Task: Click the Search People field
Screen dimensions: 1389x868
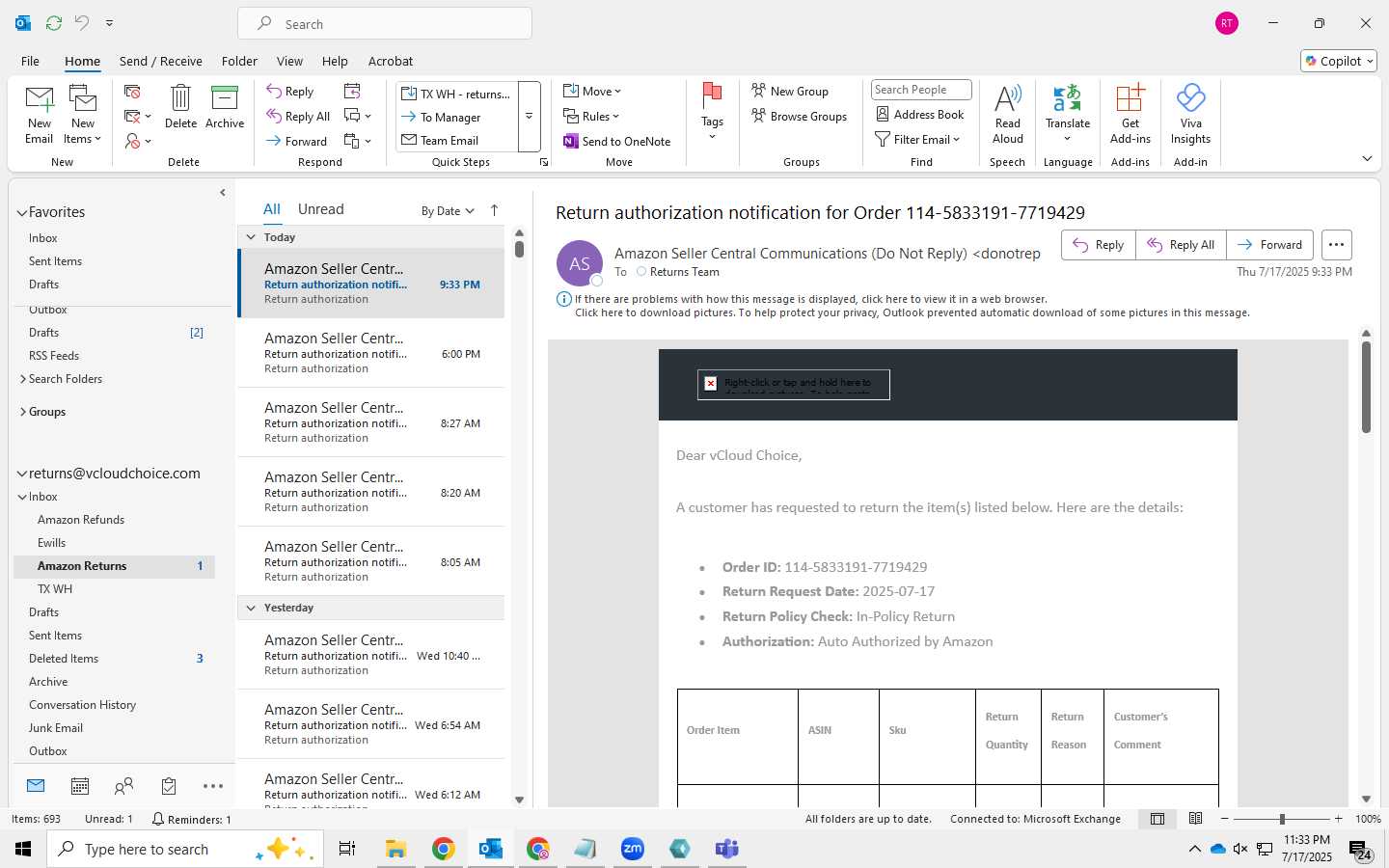Action: pos(921,90)
